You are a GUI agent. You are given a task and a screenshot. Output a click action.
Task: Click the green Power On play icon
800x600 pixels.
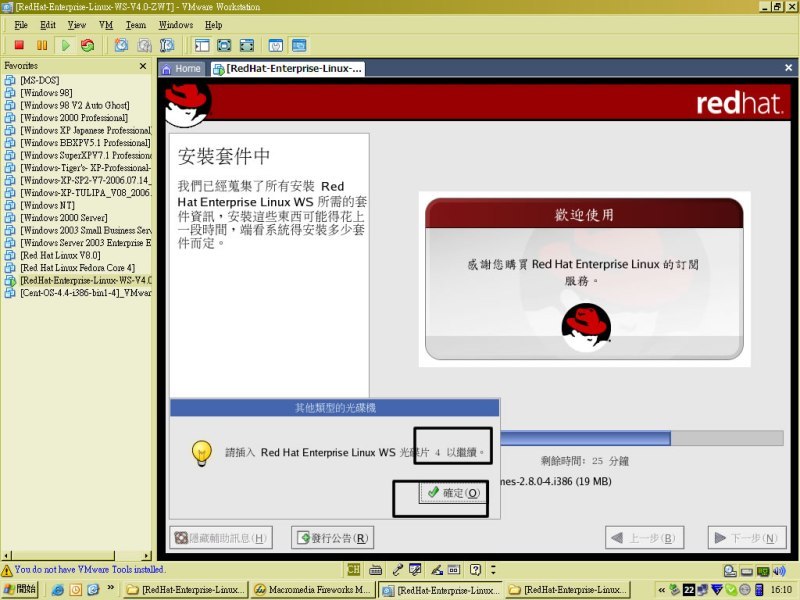[x=65, y=45]
